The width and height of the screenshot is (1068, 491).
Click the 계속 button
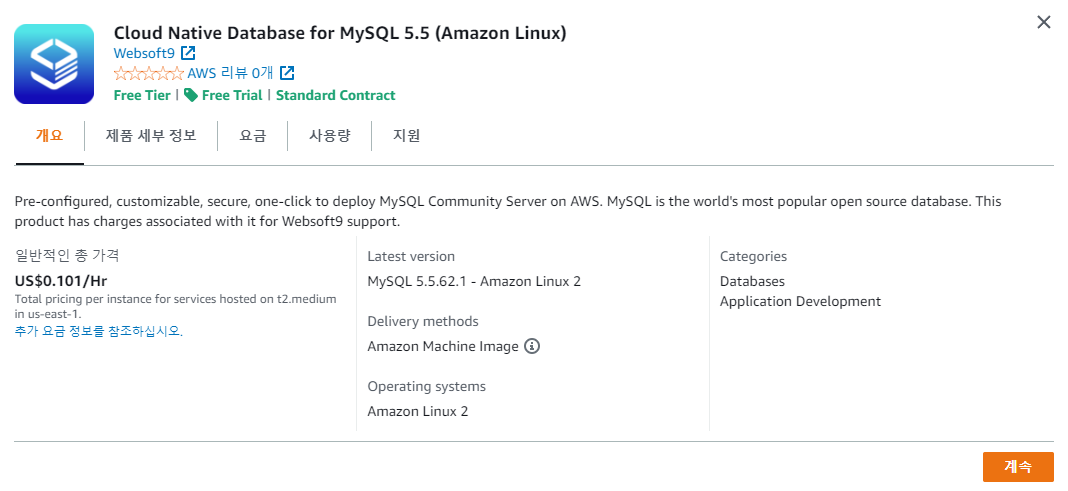pos(1018,466)
